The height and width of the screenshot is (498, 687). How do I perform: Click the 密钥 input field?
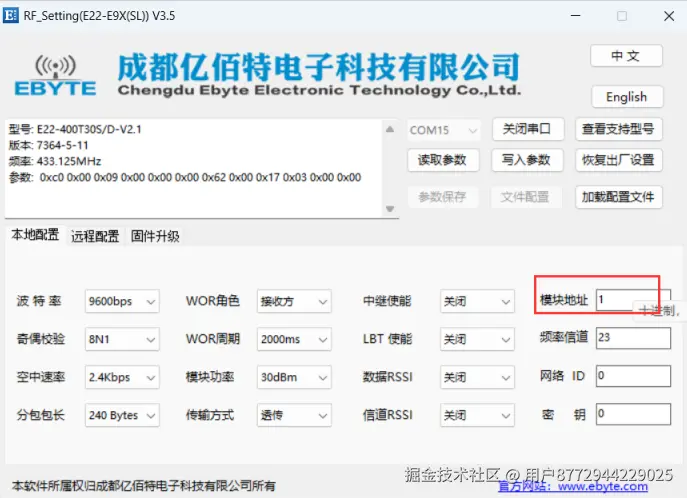coord(633,414)
